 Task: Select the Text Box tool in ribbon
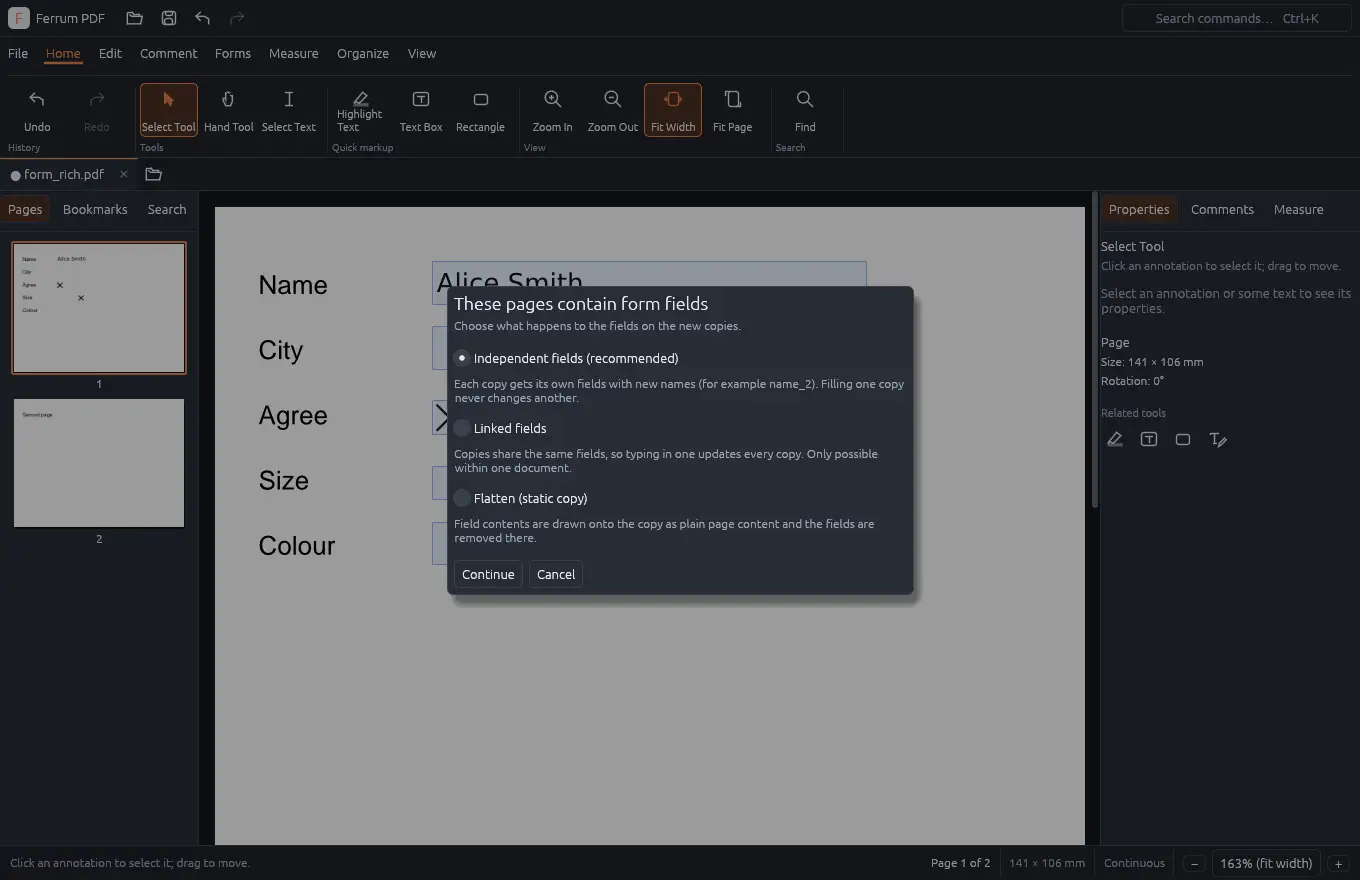click(421, 110)
